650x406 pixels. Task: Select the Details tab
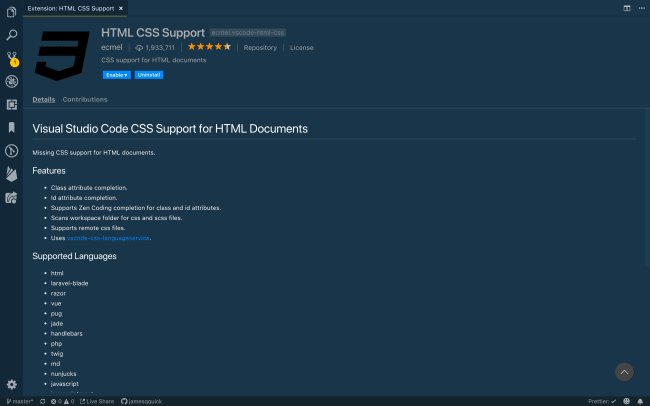point(43,100)
